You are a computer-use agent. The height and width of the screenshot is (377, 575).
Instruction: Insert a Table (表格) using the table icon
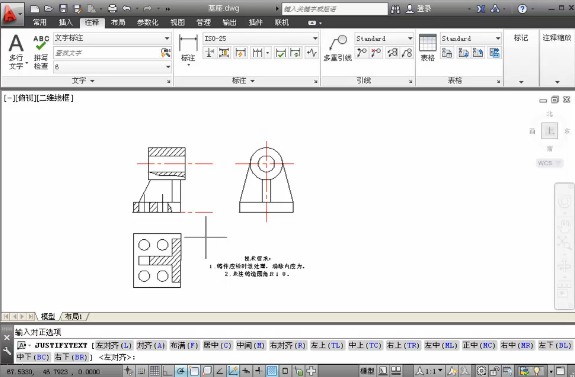428,48
